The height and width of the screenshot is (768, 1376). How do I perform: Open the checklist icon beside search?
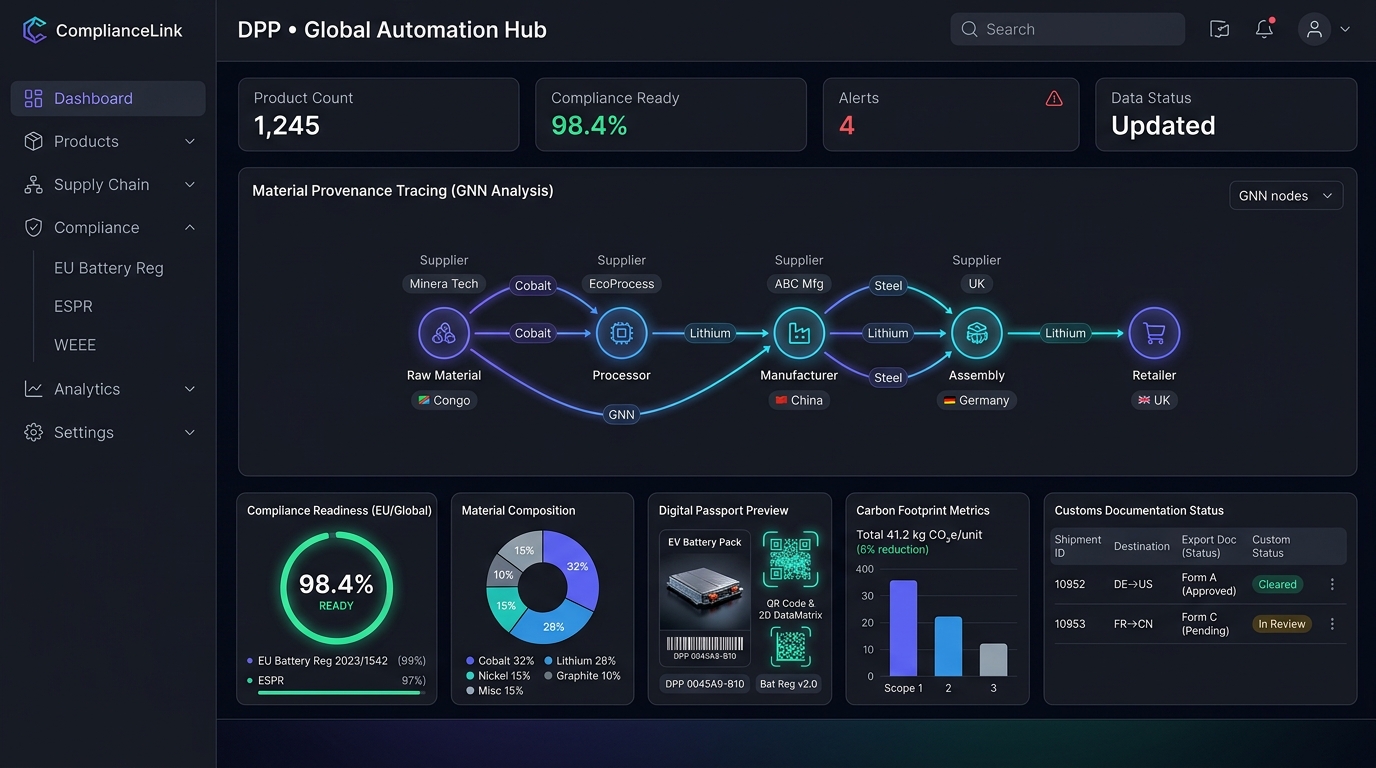pos(1219,29)
